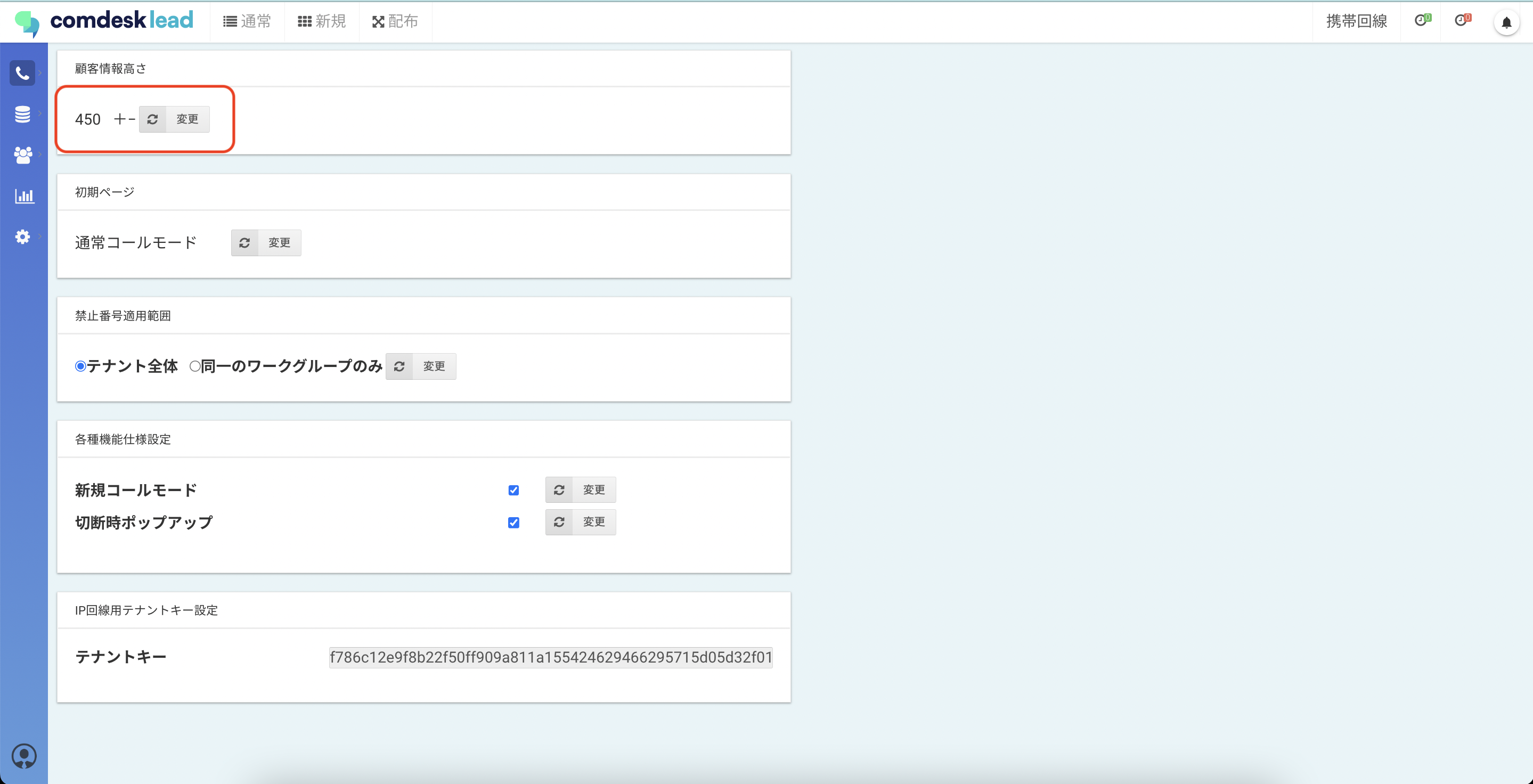The width and height of the screenshot is (1533, 784).
Task: Select 同一のワークグループのみ radio button
Action: (x=194, y=366)
